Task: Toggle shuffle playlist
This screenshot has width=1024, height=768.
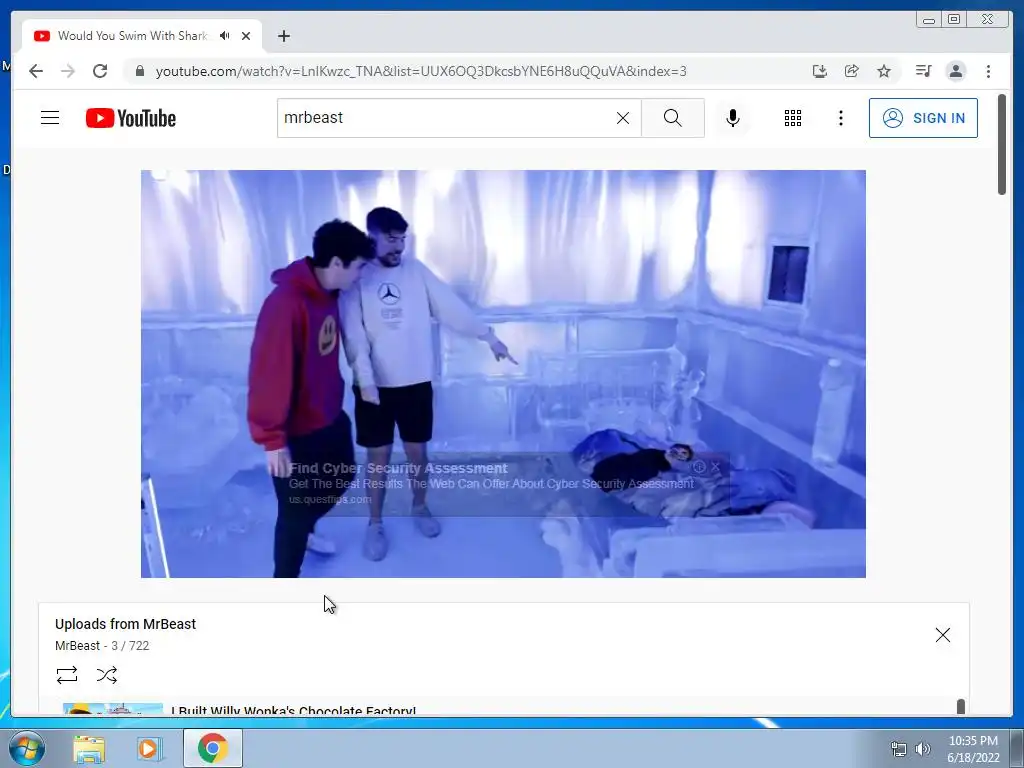Action: [x=106, y=675]
